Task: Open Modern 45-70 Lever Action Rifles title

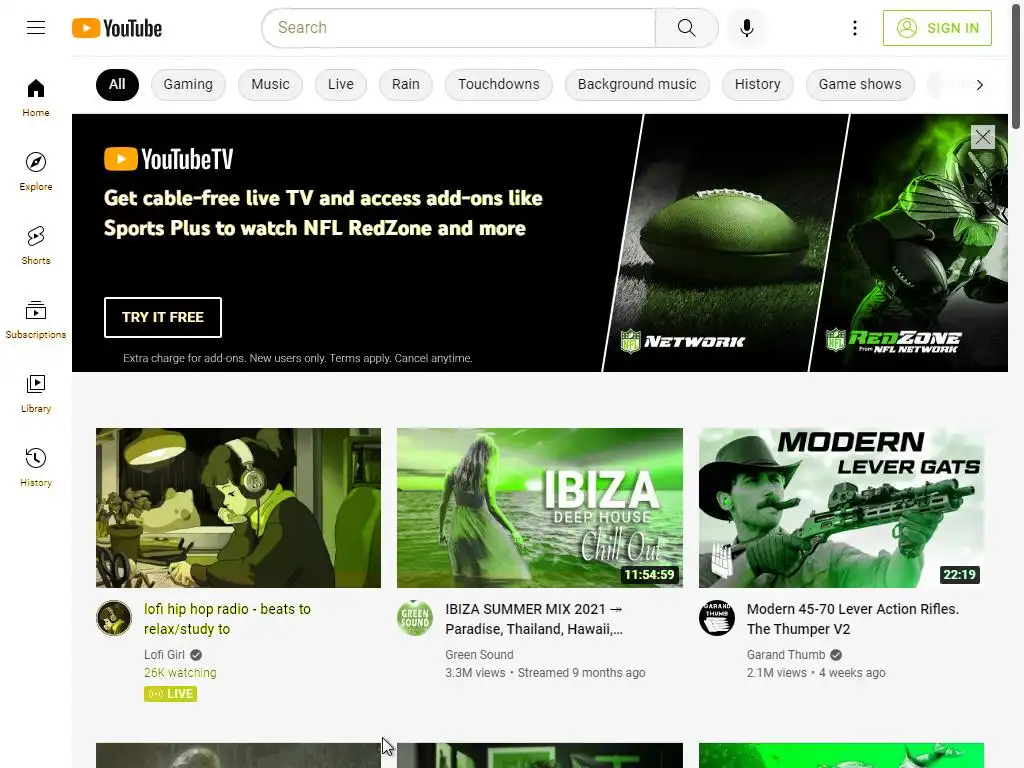Action: pos(853,619)
